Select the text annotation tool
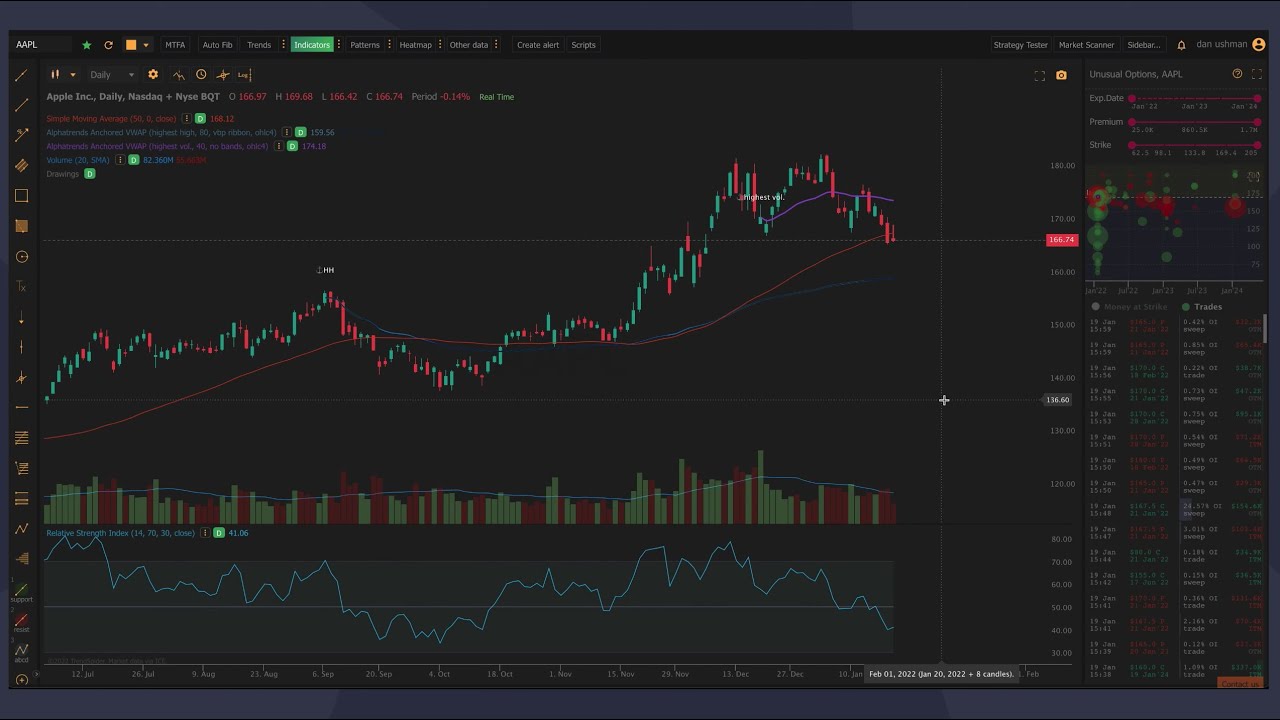The width and height of the screenshot is (1280, 720). tap(21, 287)
